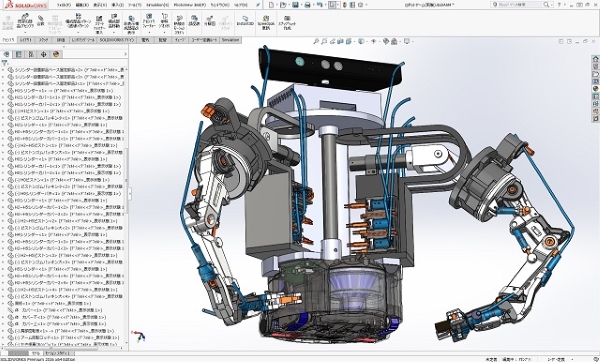
Task: Open the PropertyManager tab icon
Action: (x=18, y=54)
